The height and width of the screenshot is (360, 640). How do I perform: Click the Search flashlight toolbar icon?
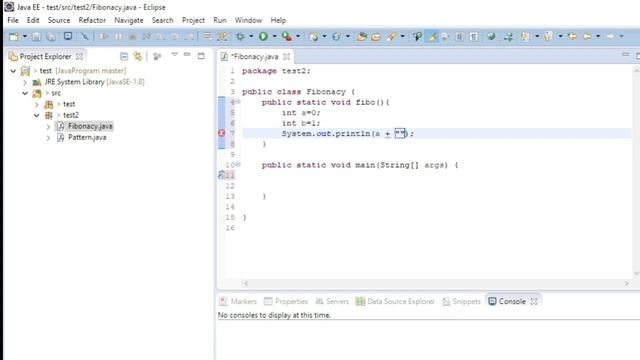(391, 37)
